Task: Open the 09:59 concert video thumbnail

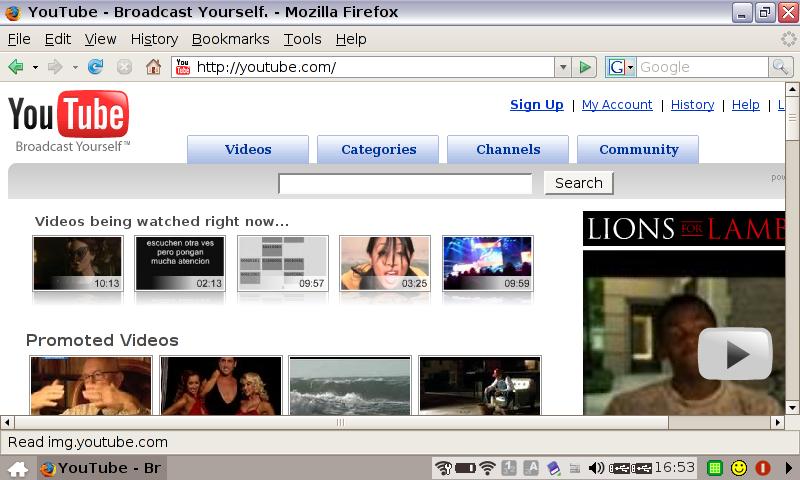Action: click(x=488, y=263)
